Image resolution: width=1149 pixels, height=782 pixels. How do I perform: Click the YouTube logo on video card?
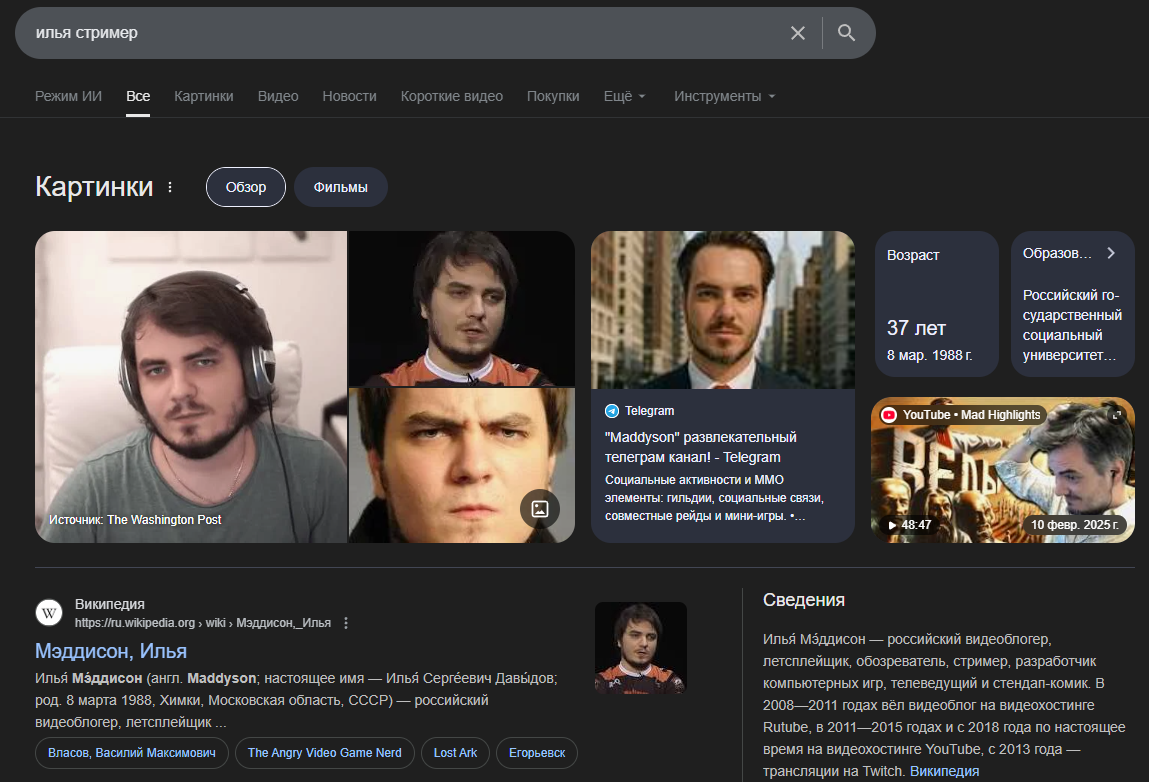point(889,415)
